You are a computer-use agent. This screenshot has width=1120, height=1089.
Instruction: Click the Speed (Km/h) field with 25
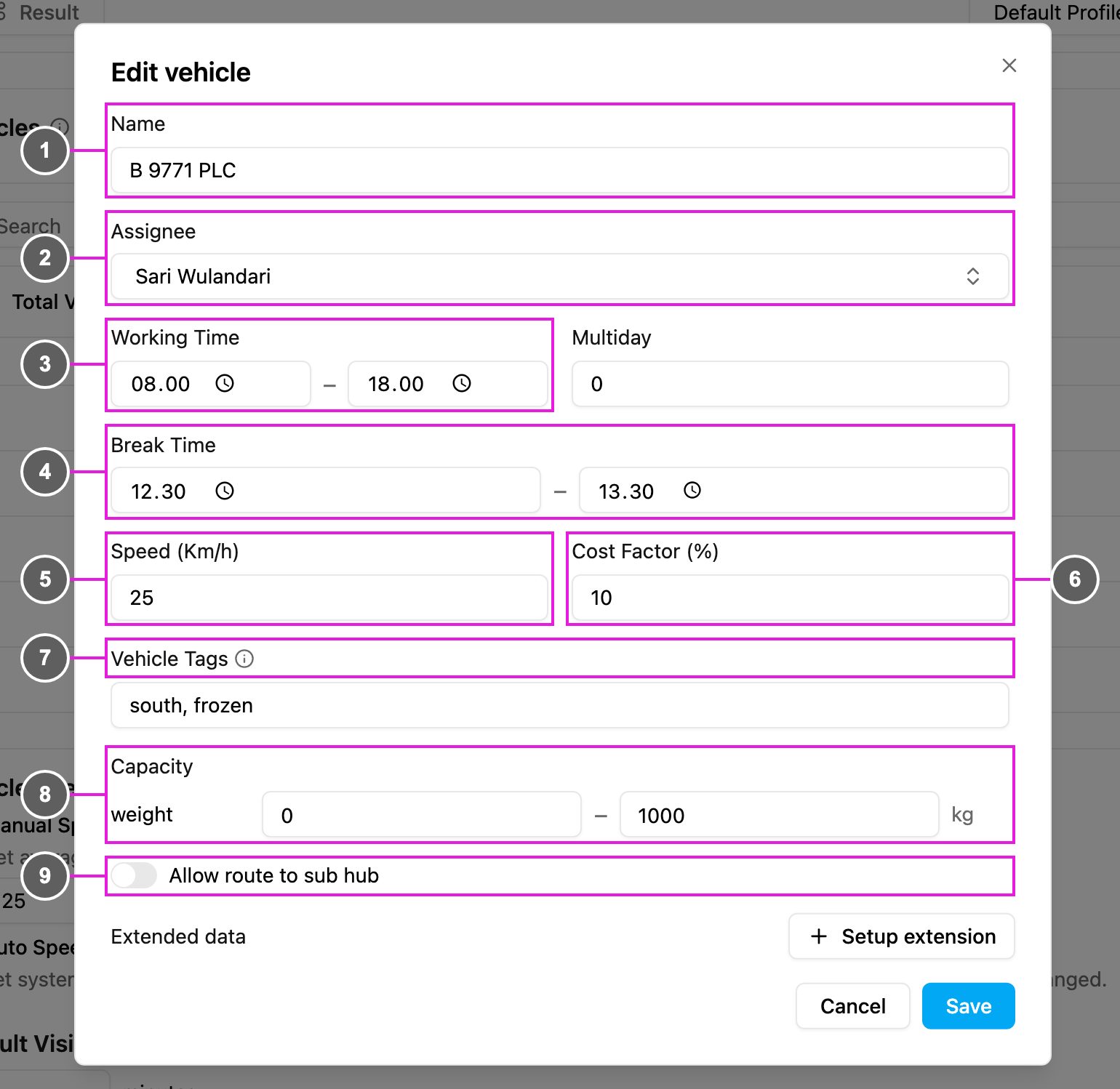pyautogui.click(x=329, y=598)
